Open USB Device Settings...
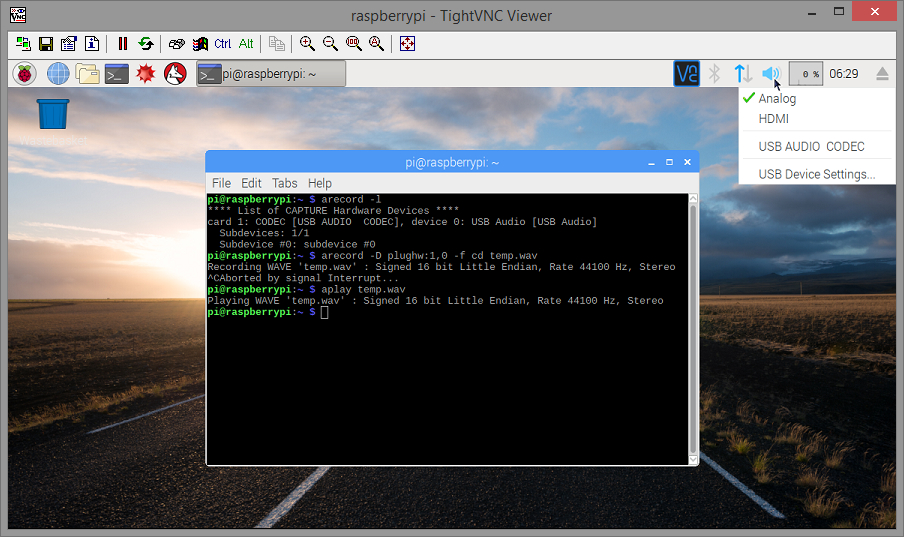This screenshot has height=537, width=904. click(x=816, y=174)
